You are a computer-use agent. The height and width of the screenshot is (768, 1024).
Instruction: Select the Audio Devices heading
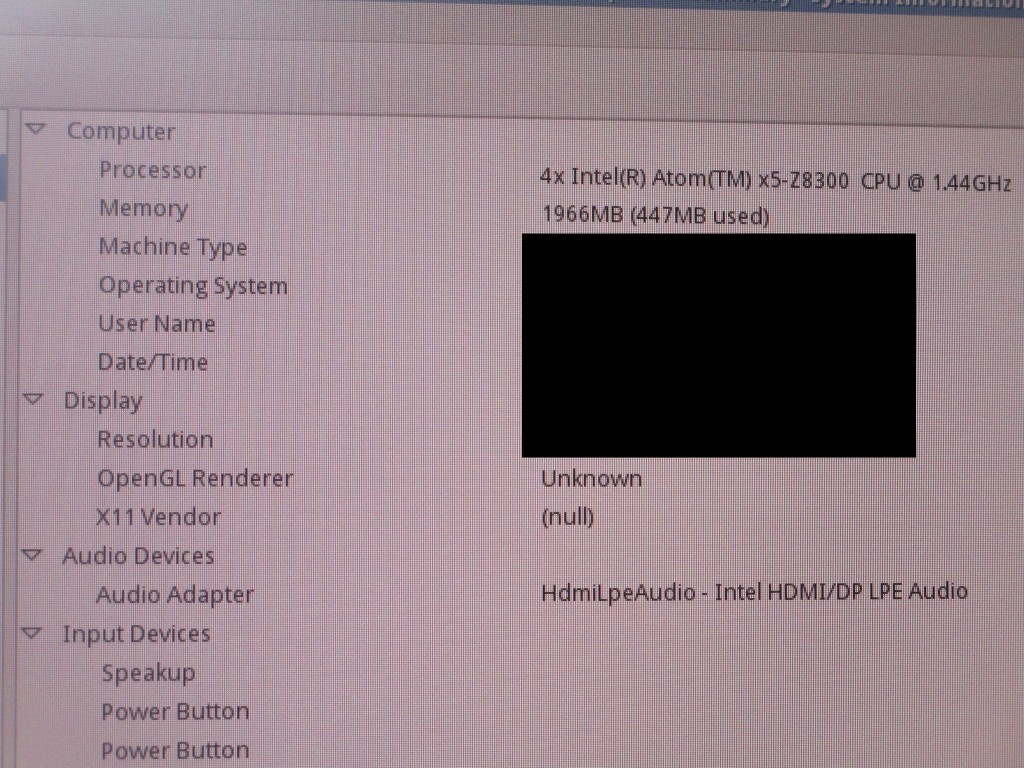(x=138, y=556)
